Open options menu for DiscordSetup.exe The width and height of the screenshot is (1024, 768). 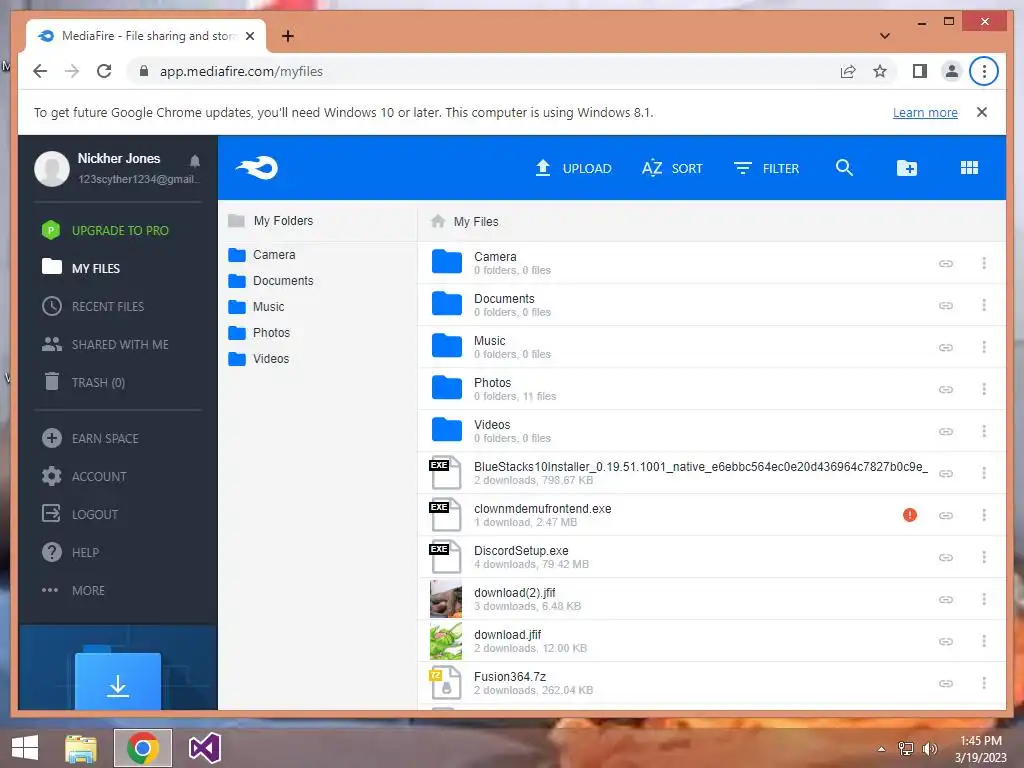click(984, 557)
